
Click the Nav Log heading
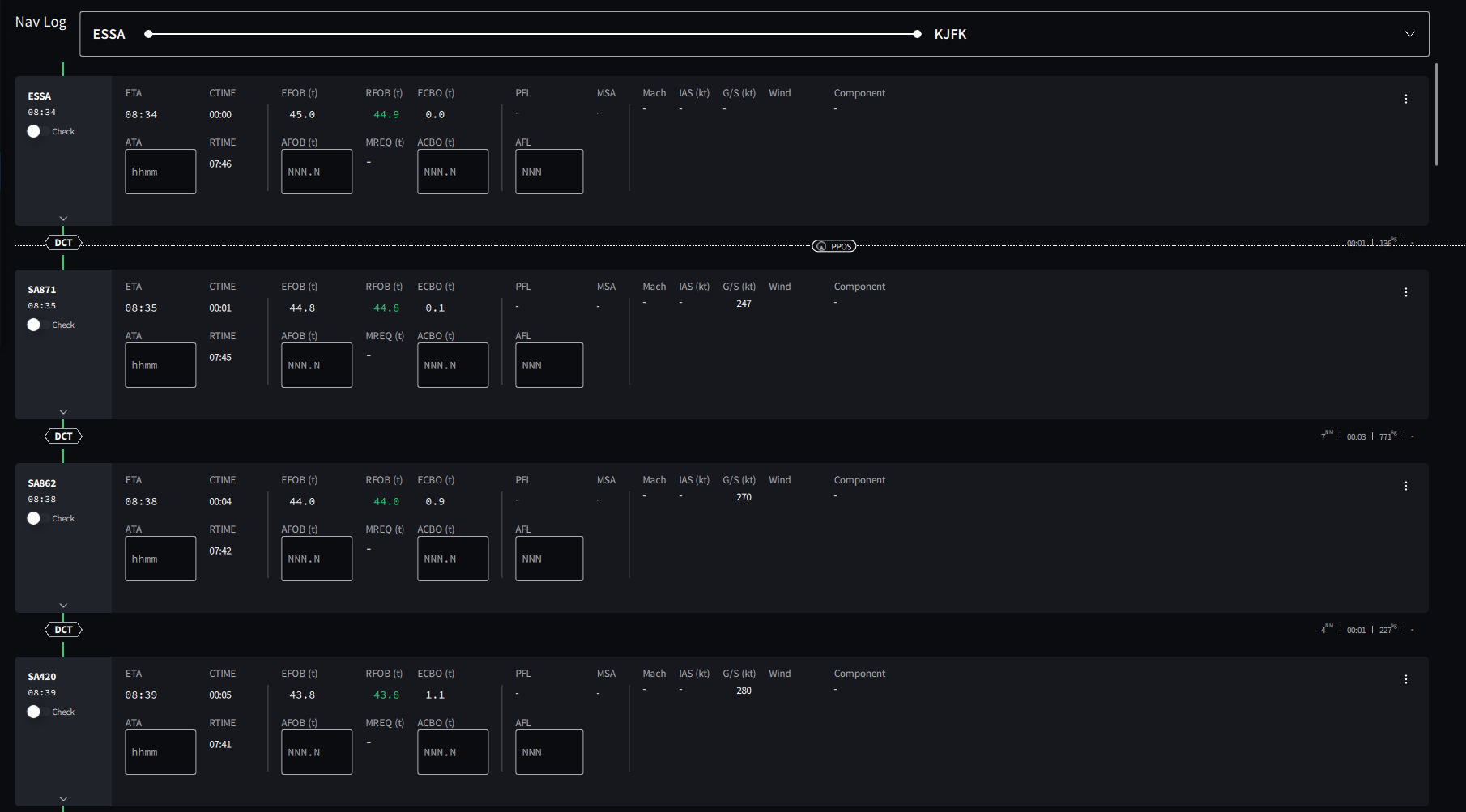point(41,22)
